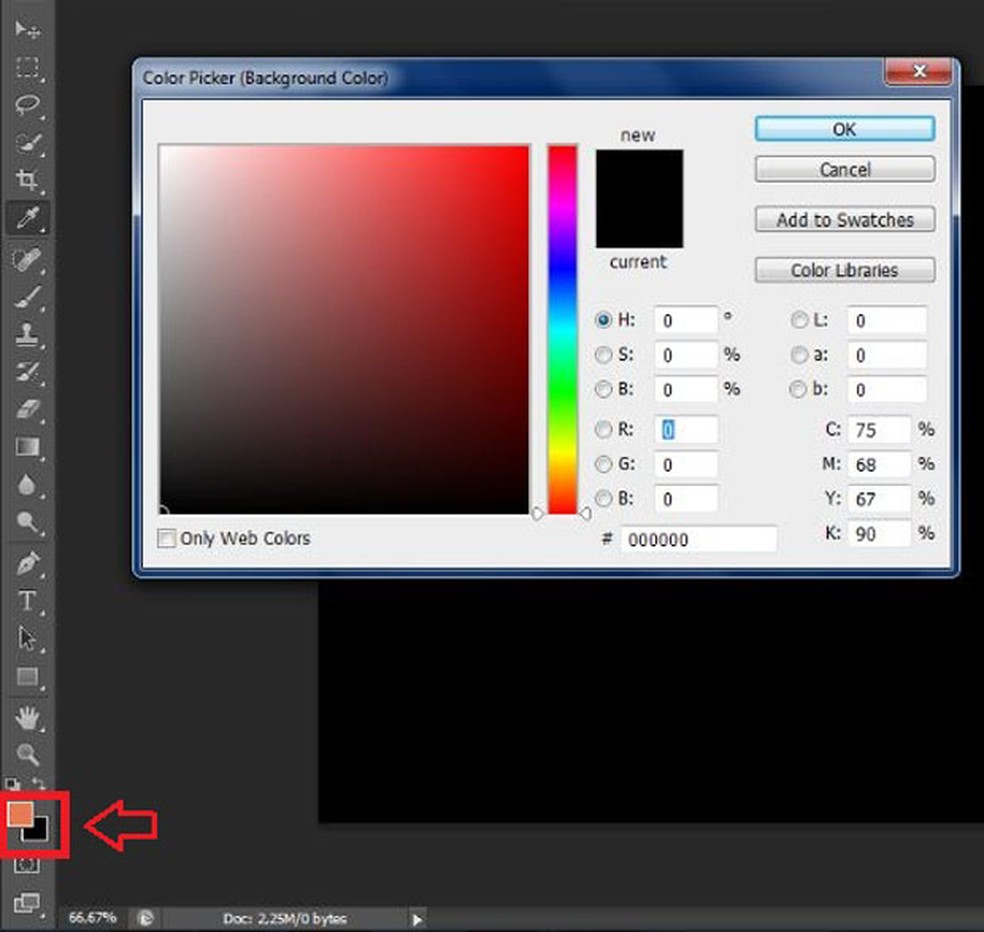984x932 pixels.
Task: Click the M magenta percentage field
Action: (x=879, y=464)
